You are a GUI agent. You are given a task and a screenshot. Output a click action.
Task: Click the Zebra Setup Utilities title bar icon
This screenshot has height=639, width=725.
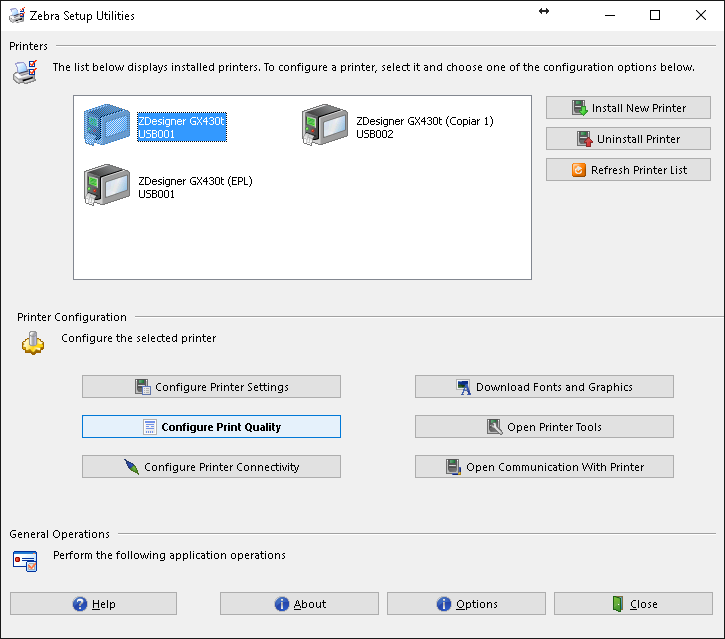[17, 15]
